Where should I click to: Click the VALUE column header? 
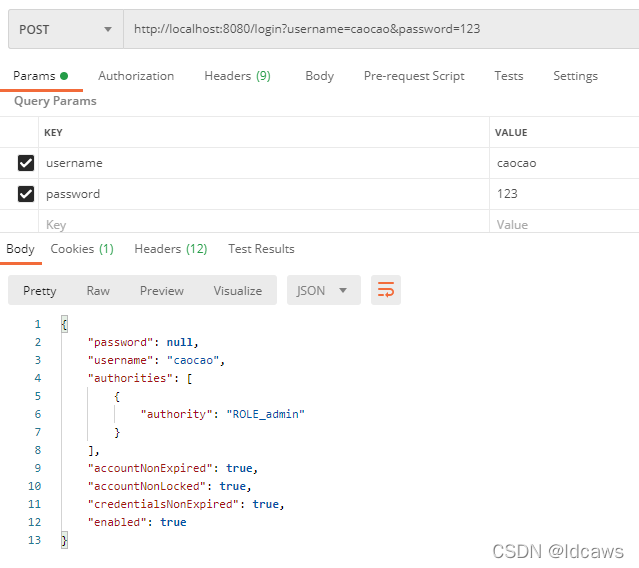coord(511,132)
